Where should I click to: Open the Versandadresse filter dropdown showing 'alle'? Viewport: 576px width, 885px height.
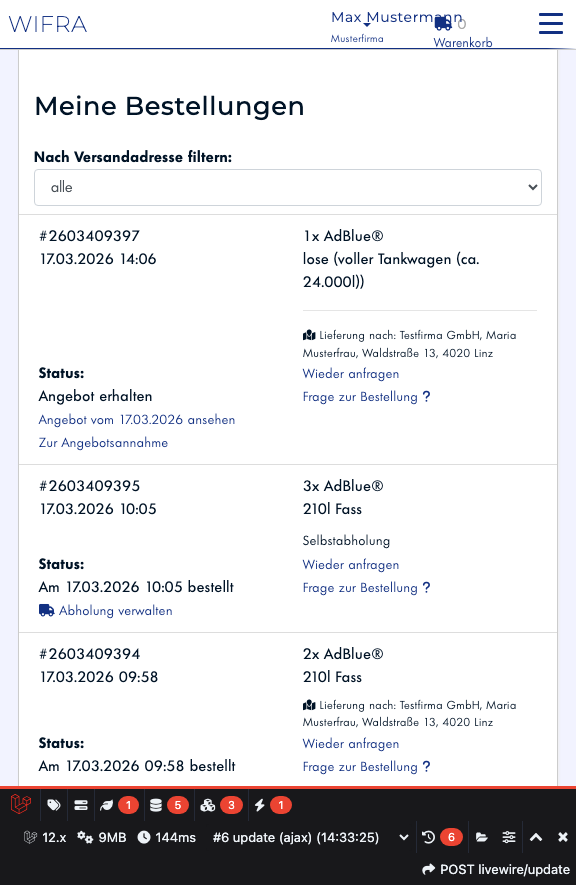288,187
